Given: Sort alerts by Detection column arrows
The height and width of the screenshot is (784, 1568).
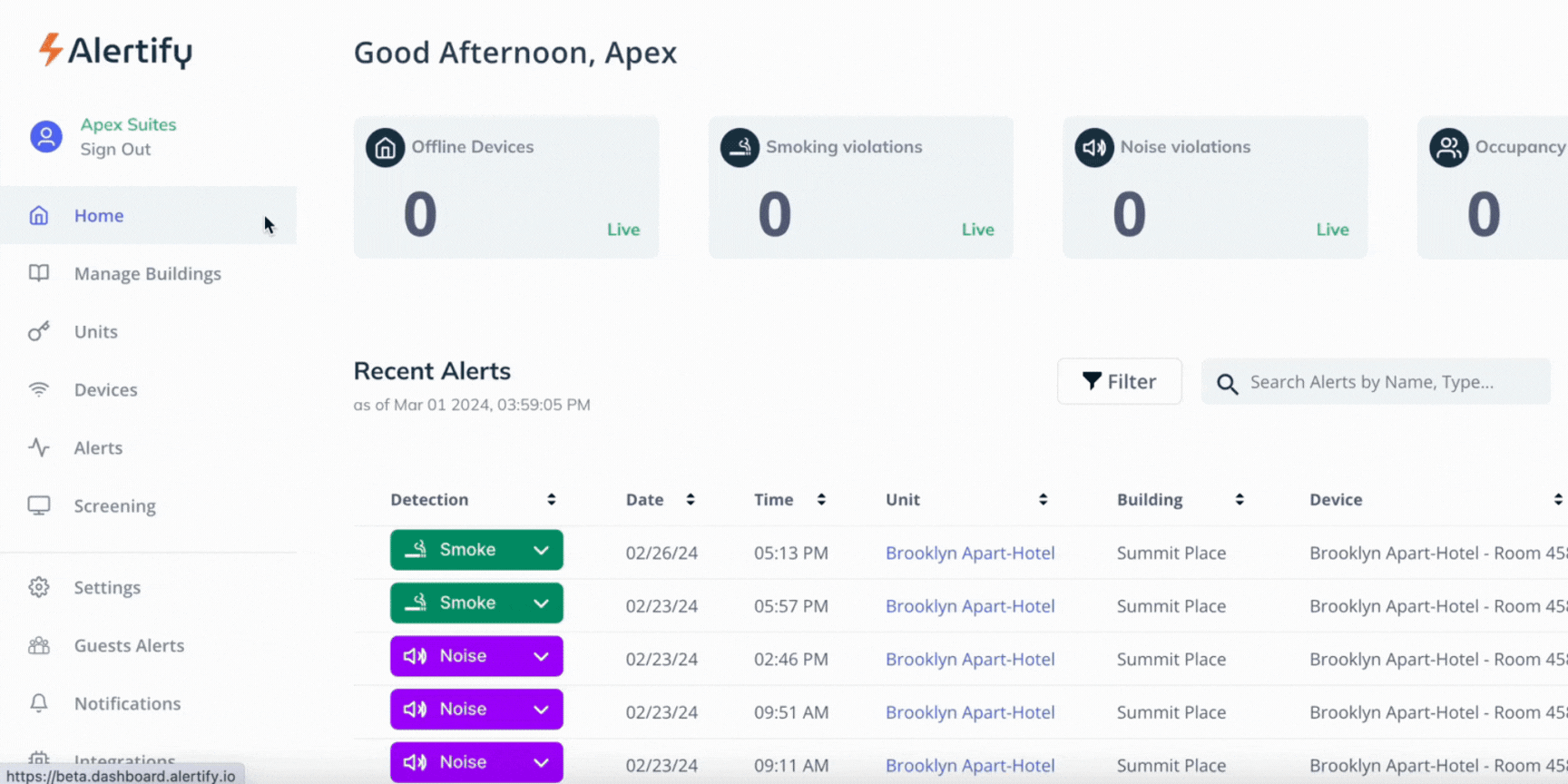Looking at the screenshot, I should (x=551, y=500).
